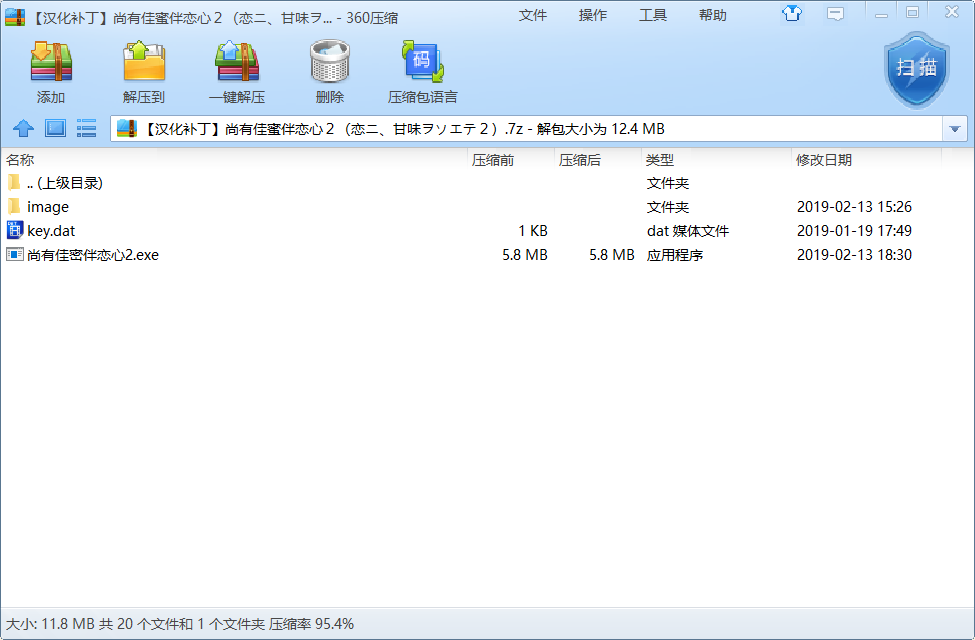Click the 解压到 (Extract to) icon
This screenshot has height=640, width=975.
tap(144, 62)
